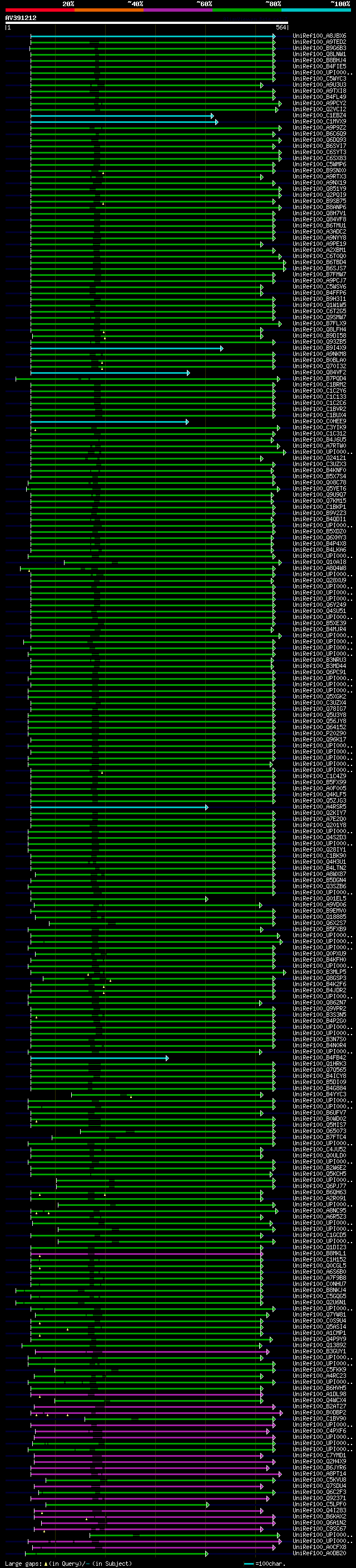Click the white query sequence bar

tap(147, 22)
